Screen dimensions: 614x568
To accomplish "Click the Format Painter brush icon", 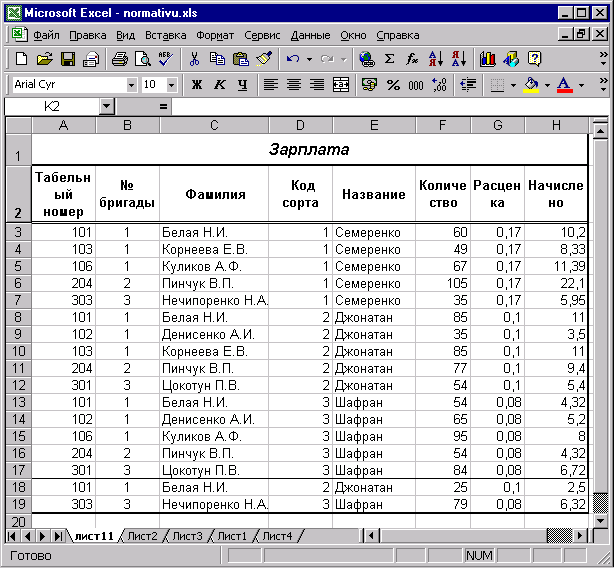I will pyautogui.click(x=264, y=59).
